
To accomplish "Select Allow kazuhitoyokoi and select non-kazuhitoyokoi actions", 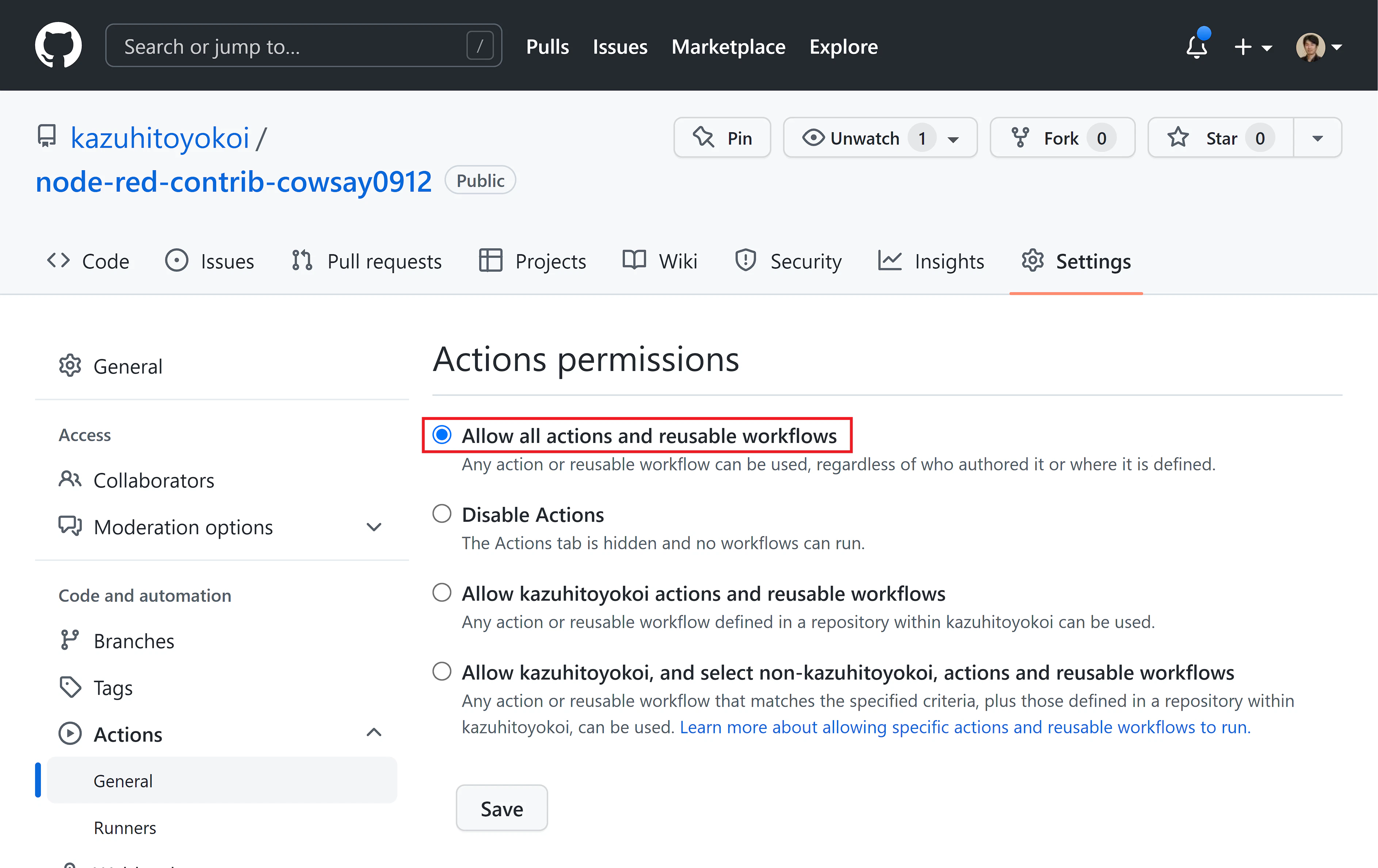I will [442, 672].
